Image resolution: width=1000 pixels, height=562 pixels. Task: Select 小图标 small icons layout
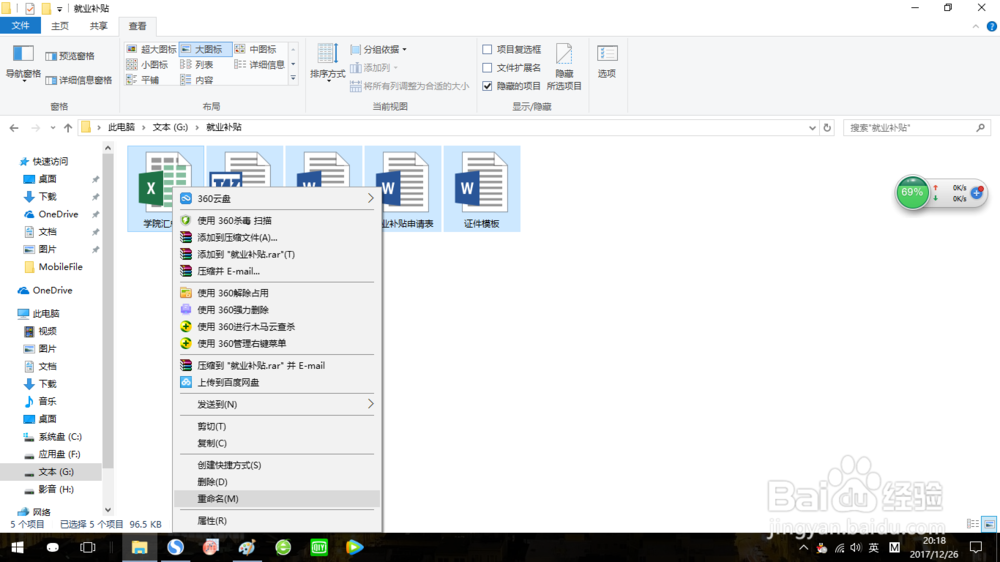(x=147, y=64)
